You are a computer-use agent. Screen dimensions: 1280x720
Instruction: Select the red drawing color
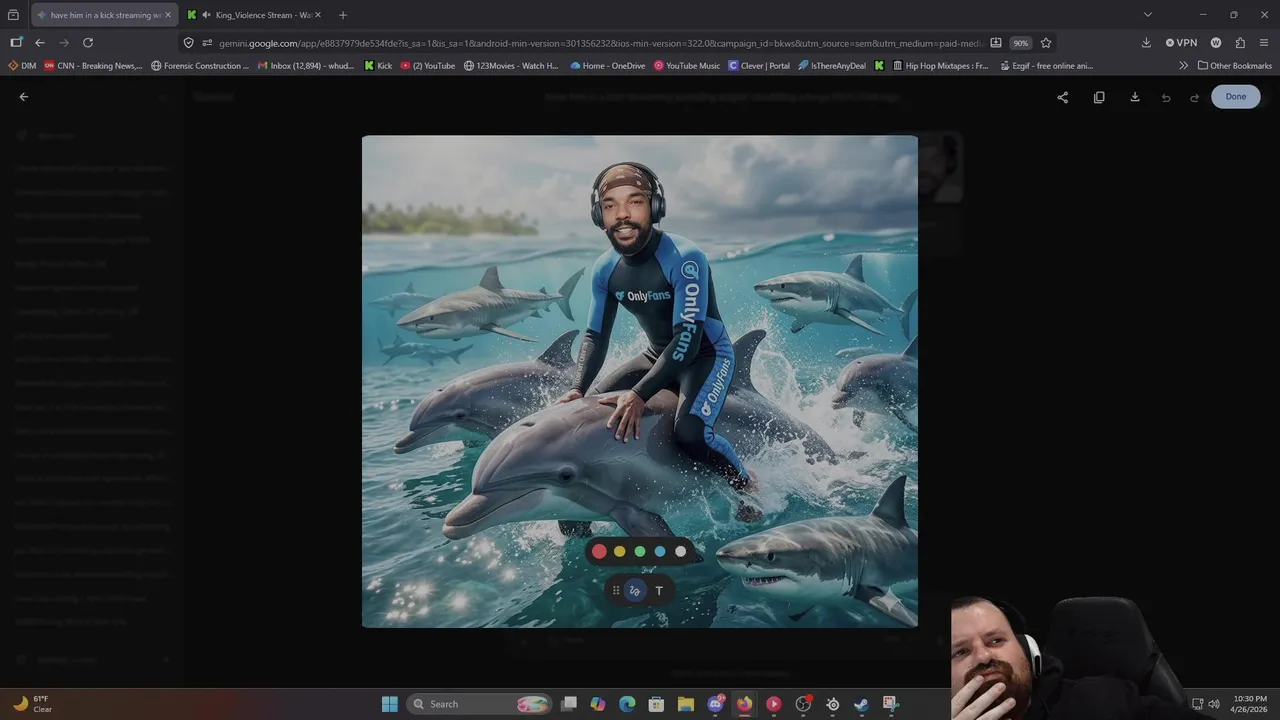tap(599, 551)
